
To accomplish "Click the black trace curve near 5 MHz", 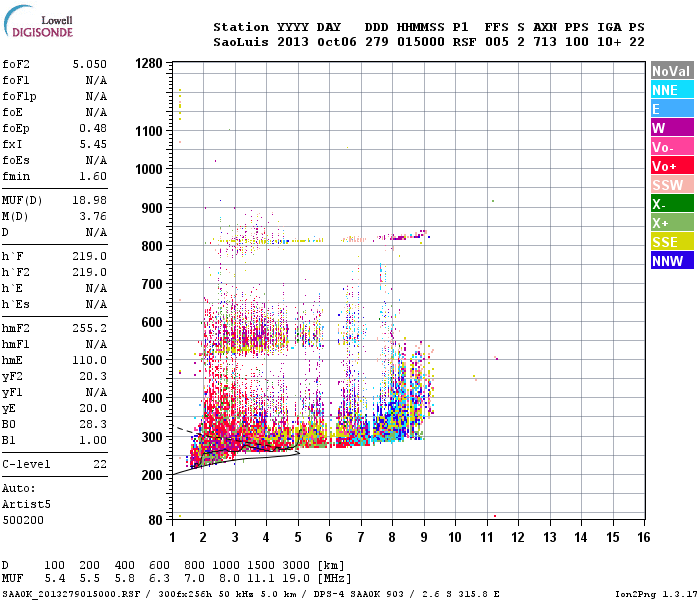I will [297, 444].
